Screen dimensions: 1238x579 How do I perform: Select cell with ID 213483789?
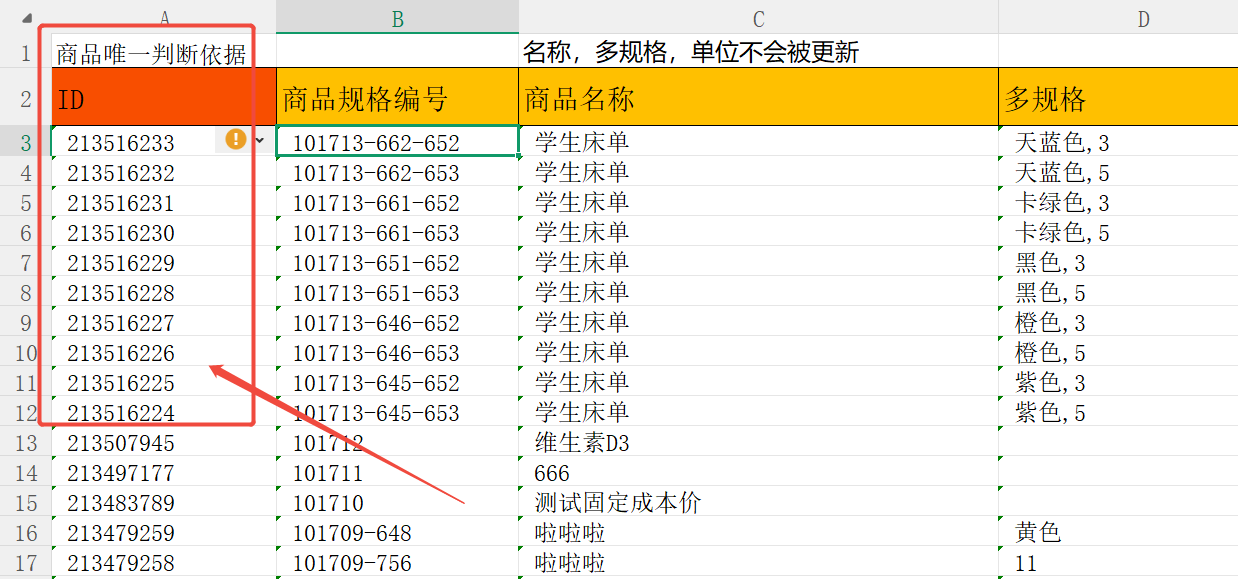click(121, 503)
